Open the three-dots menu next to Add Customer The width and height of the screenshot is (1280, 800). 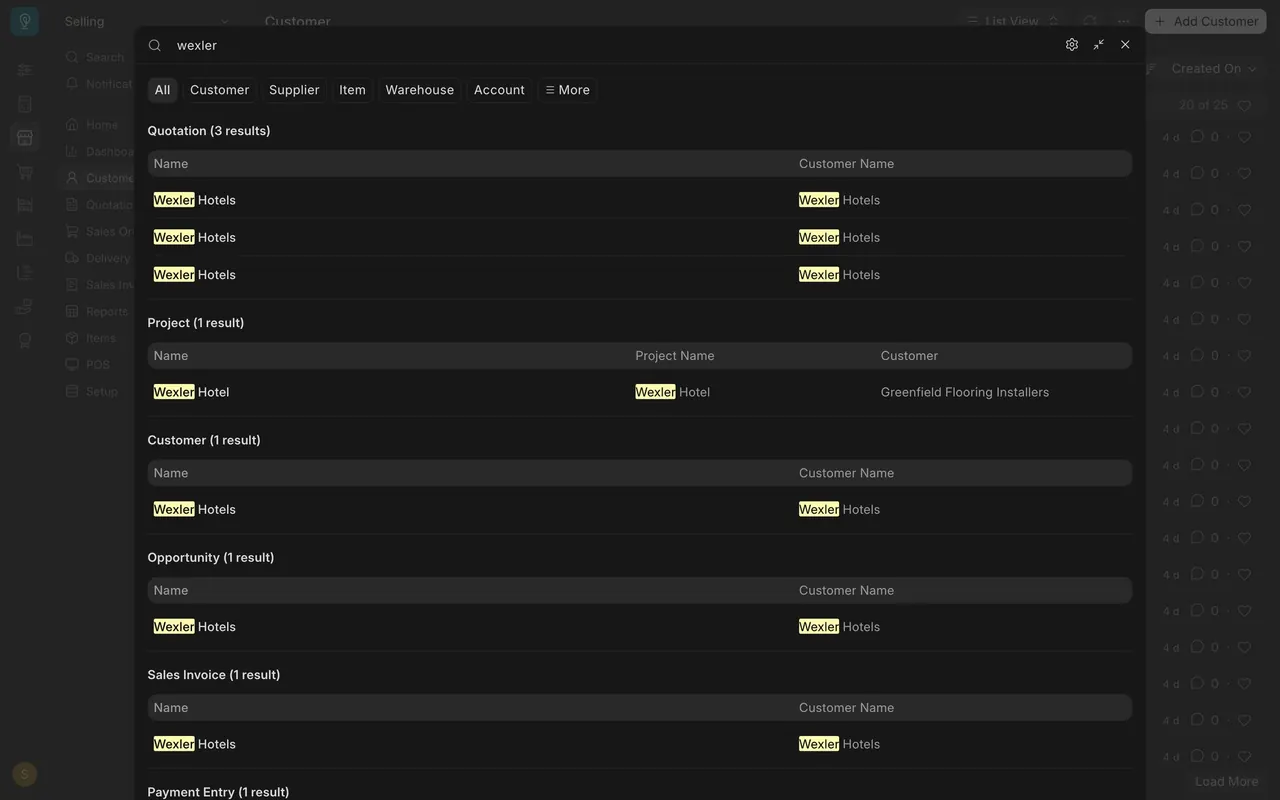[x=1124, y=21]
